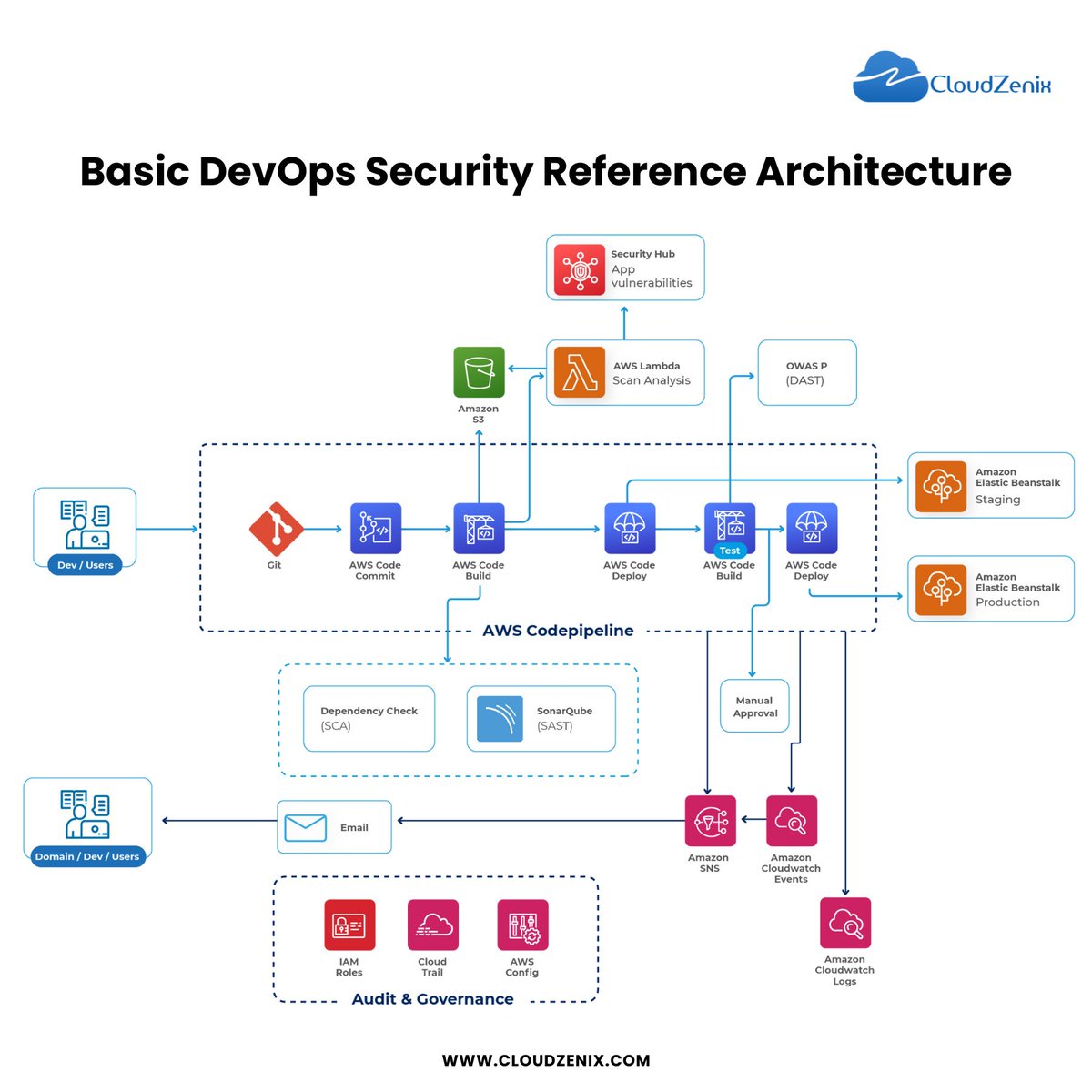Screen dimensions: 1092x1092
Task: Select the AWS Code Commit label
Action: (375, 571)
